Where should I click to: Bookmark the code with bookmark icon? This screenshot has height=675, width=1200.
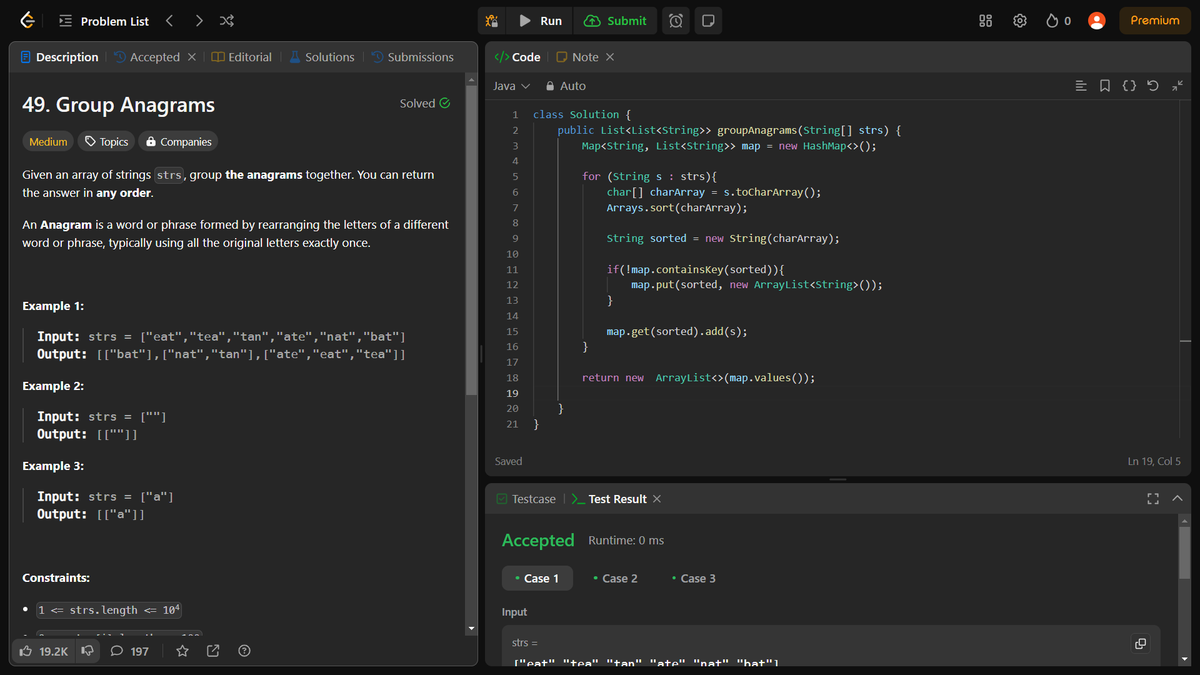1105,86
